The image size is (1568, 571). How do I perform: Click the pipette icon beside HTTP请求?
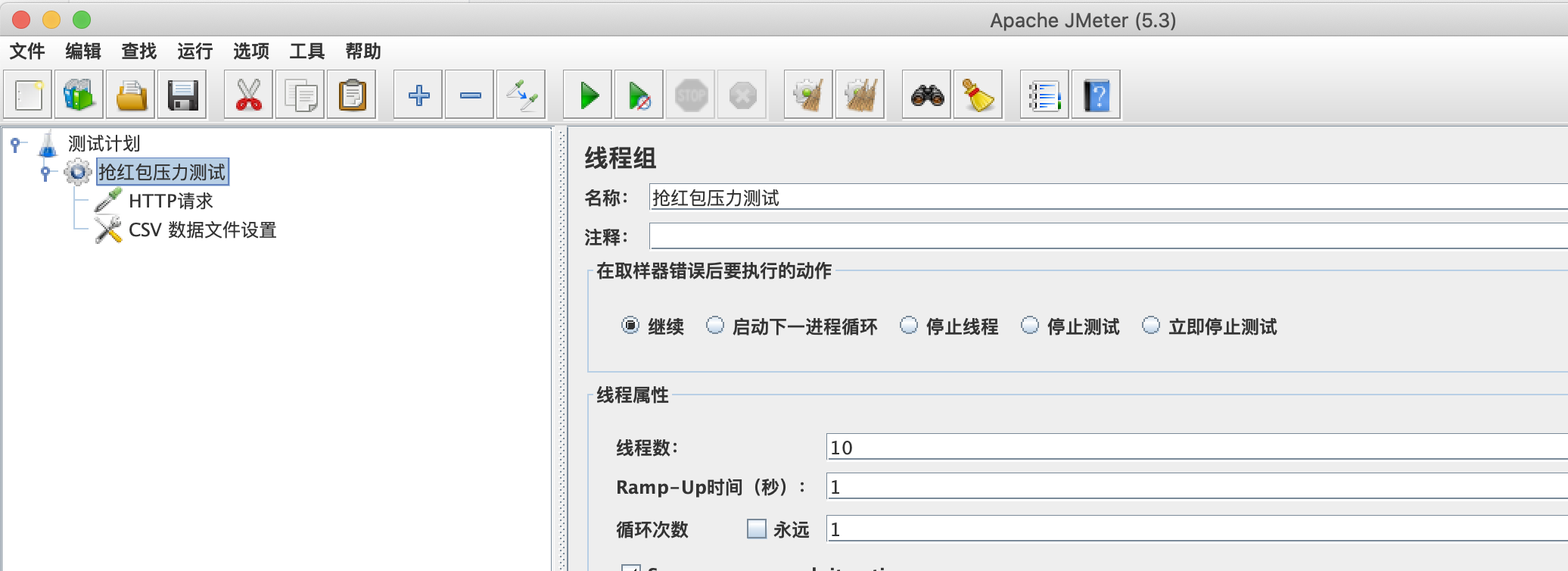[108, 201]
